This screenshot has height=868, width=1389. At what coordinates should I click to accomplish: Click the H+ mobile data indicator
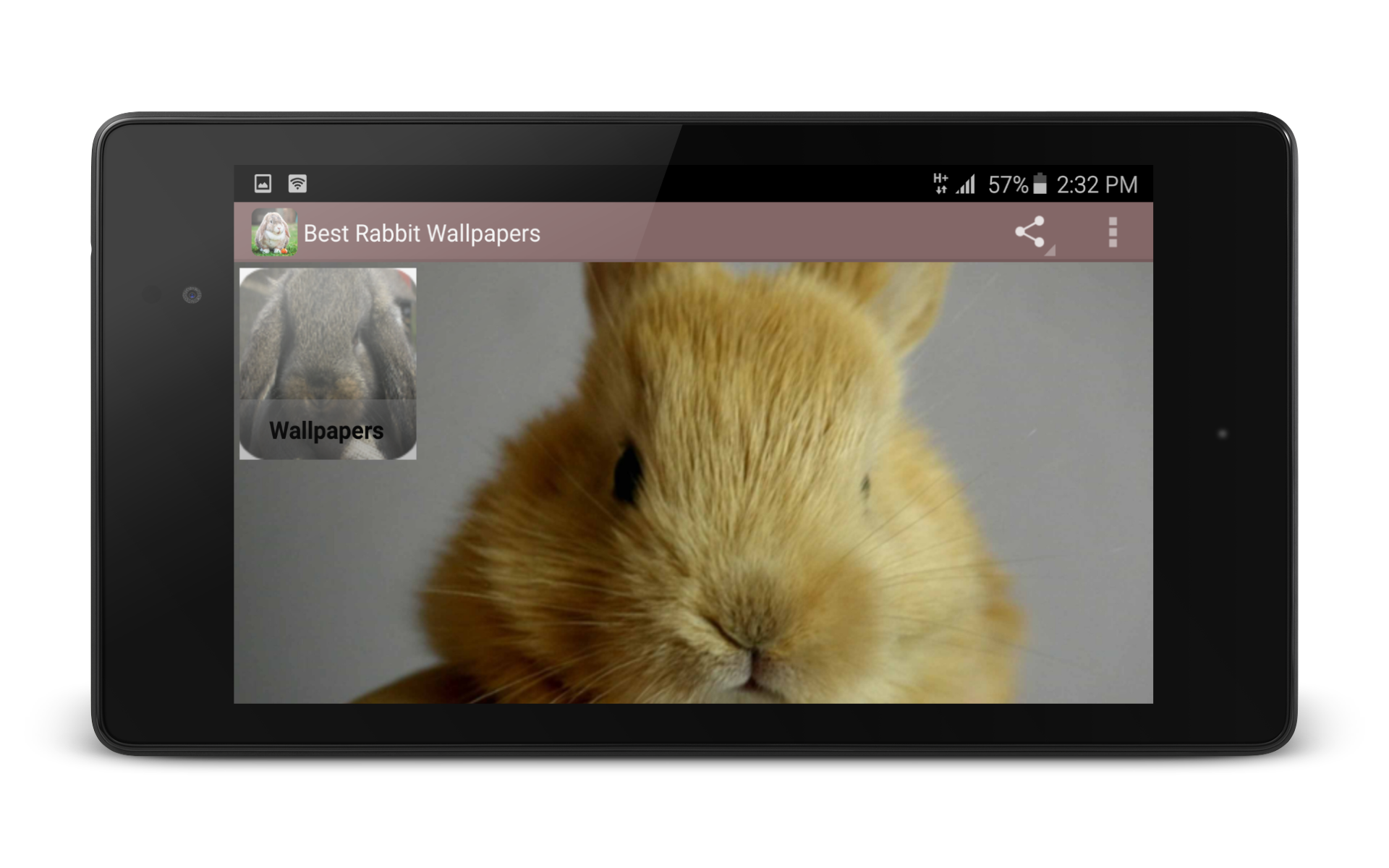(940, 184)
